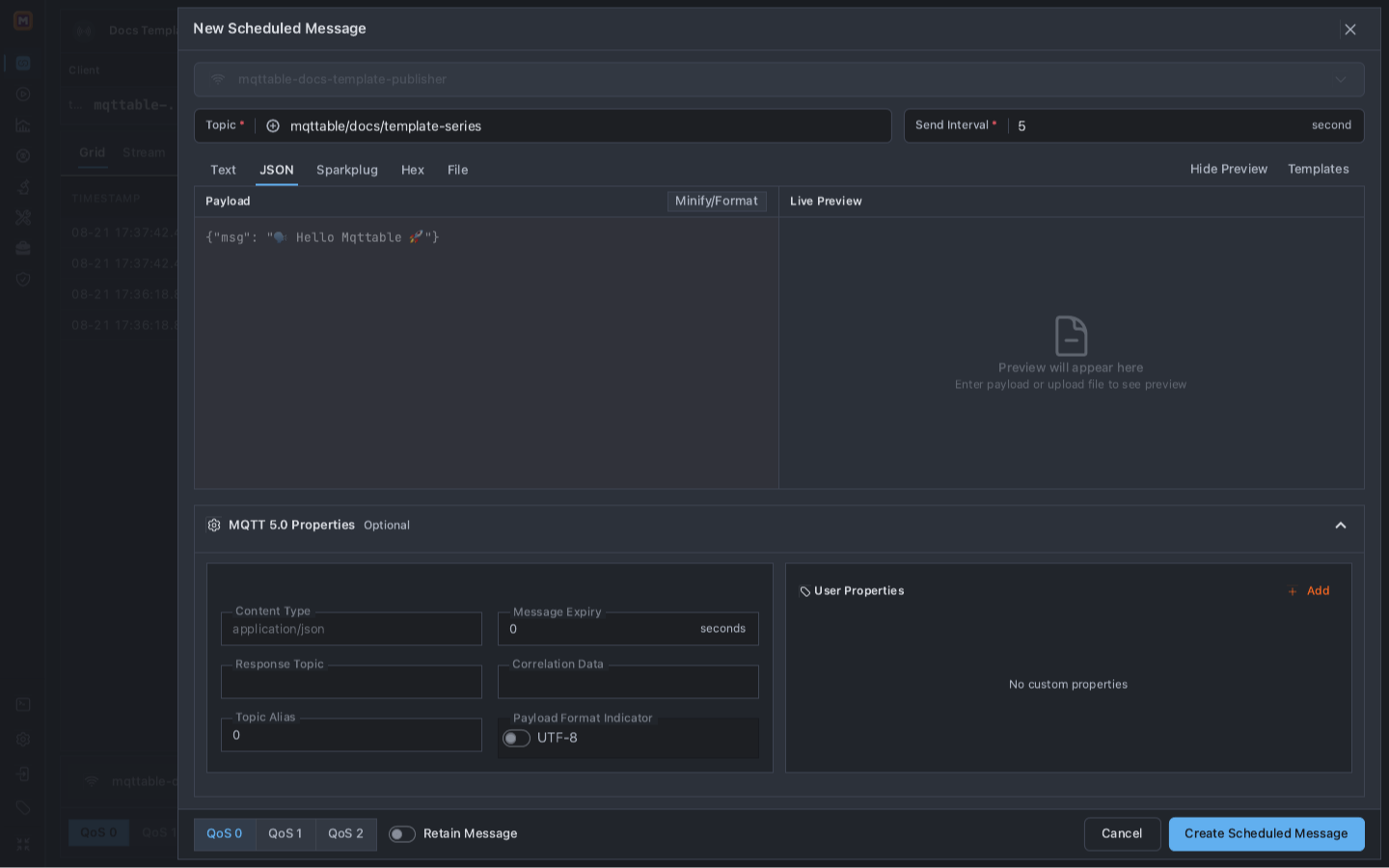Image resolution: width=1389 pixels, height=868 pixels.
Task: Switch to the Sparkplug payload tab
Action: [x=347, y=170]
